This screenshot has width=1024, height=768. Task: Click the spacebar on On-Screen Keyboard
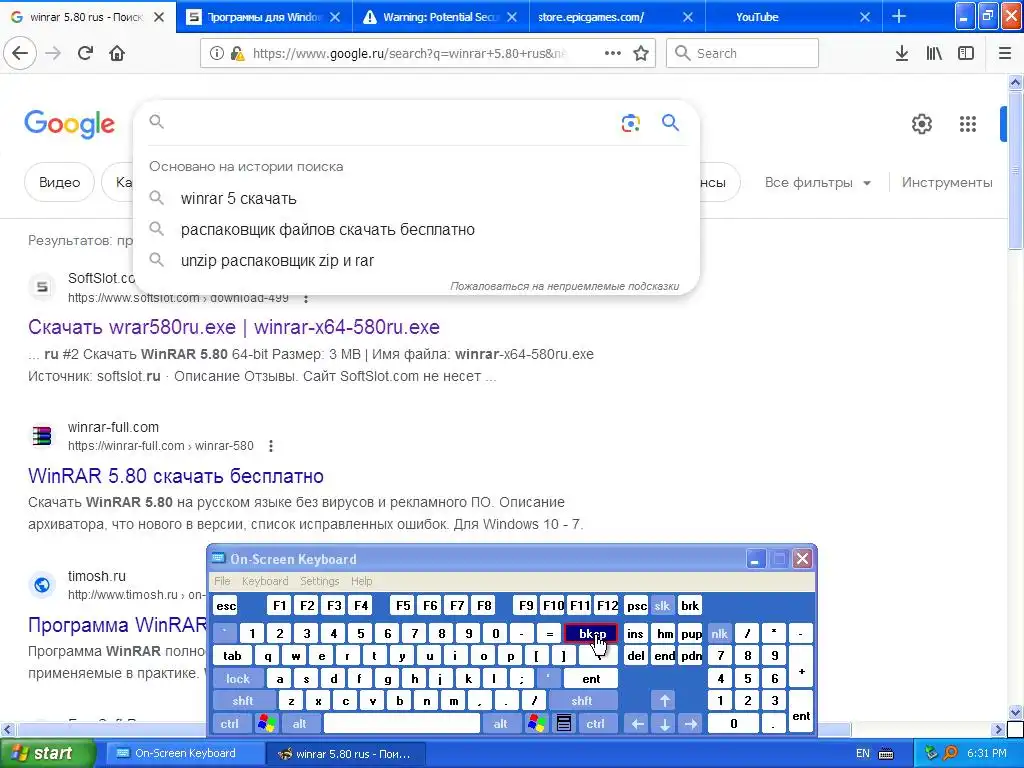pos(402,724)
